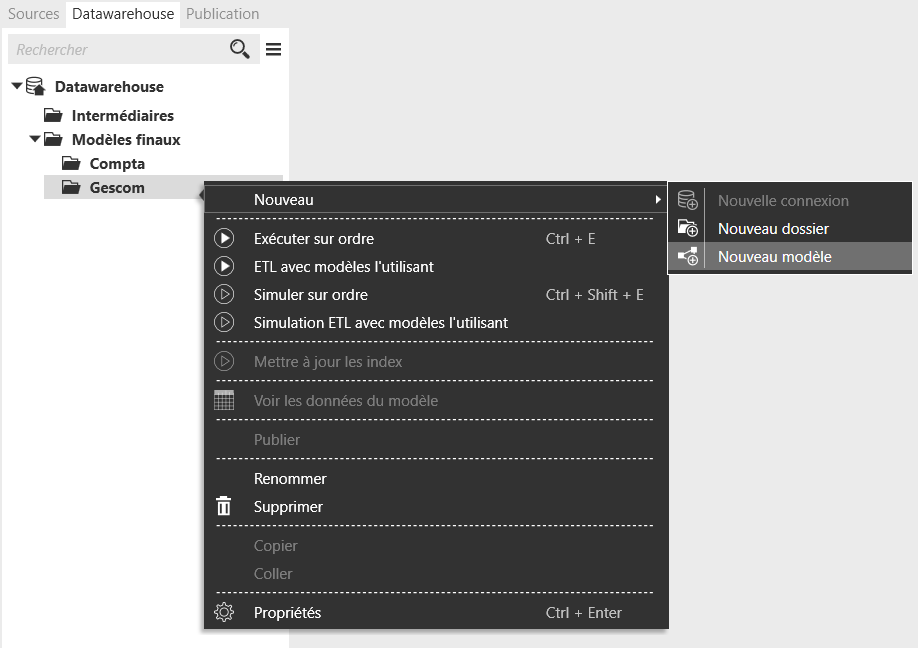Click in the Rechercher search field
Viewport: 918px width, 648px height.
tap(117, 49)
